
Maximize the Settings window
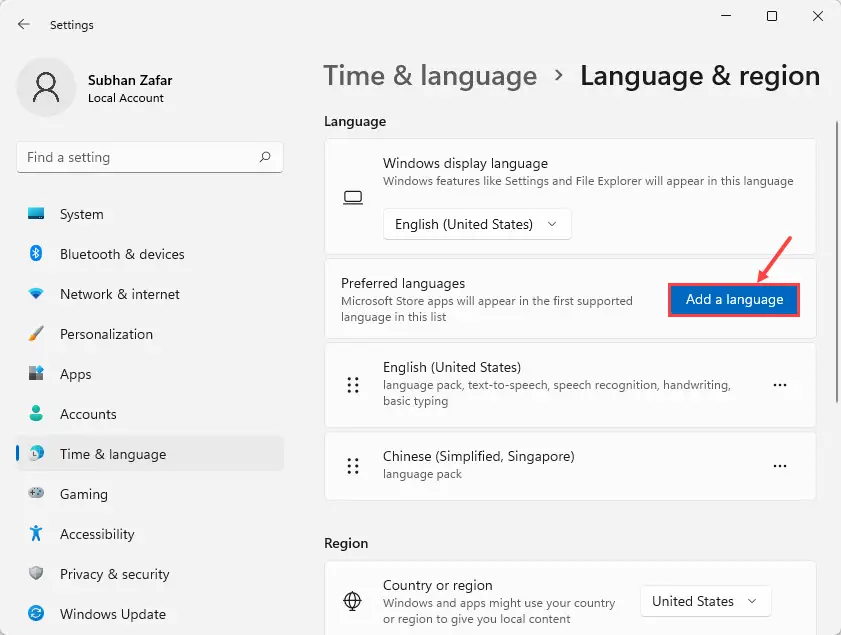tap(772, 16)
